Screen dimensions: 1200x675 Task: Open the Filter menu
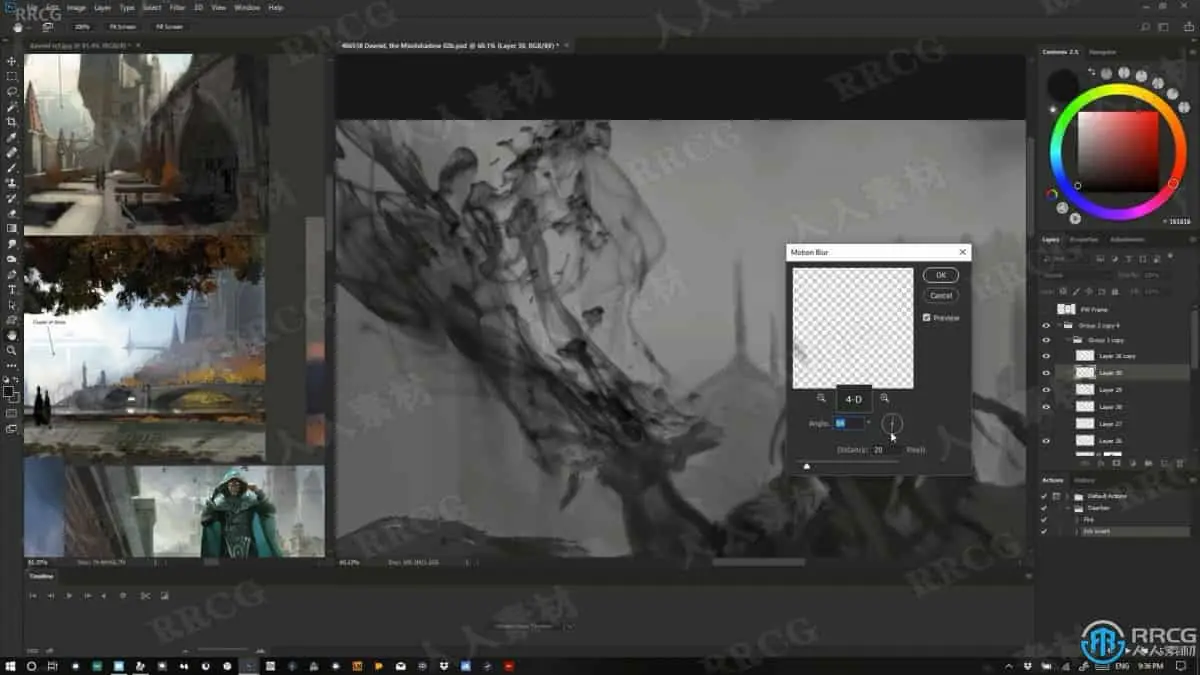[177, 7]
